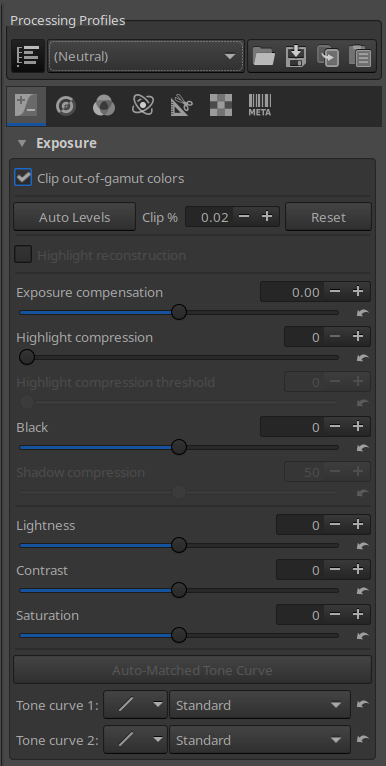Image resolution: width=386 pixels, height=766 pixels.
Task: Copy profile to clipboard icon
Action: pyautogui.click(x=328, y=56)
